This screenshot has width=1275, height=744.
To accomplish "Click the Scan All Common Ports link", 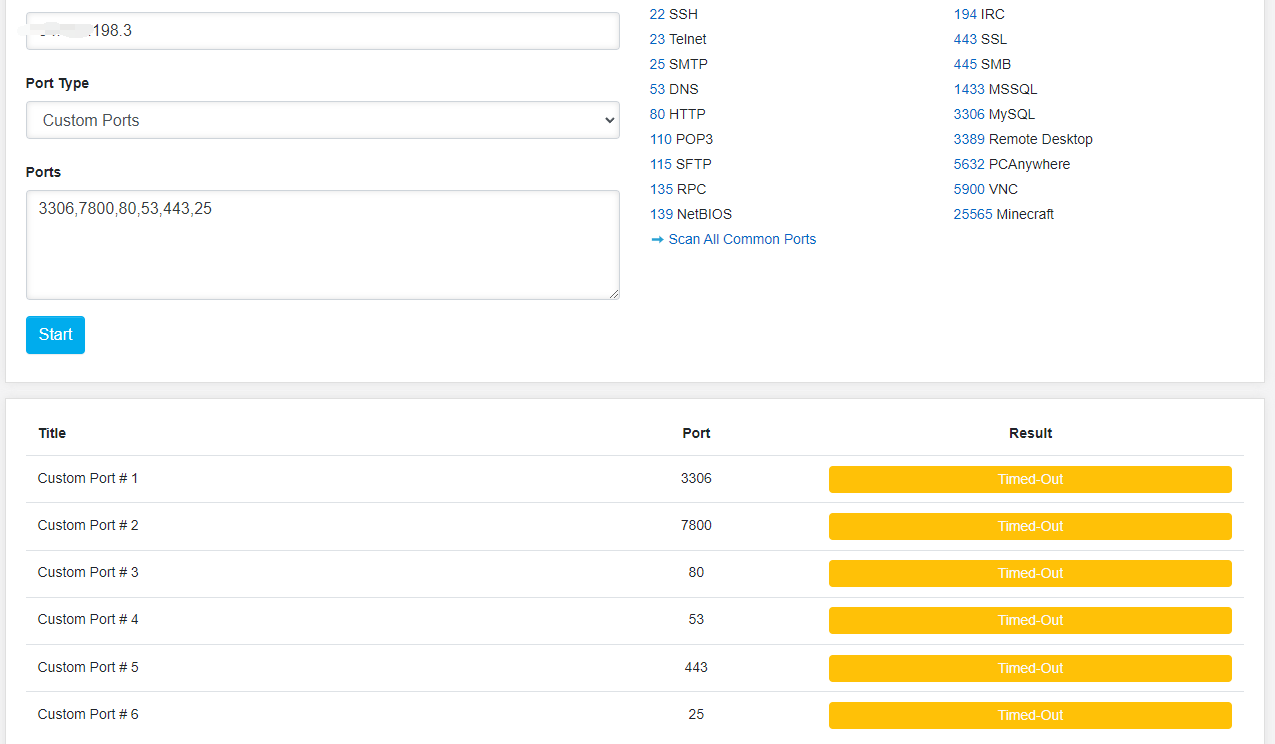I will click(x=742, y=239).
